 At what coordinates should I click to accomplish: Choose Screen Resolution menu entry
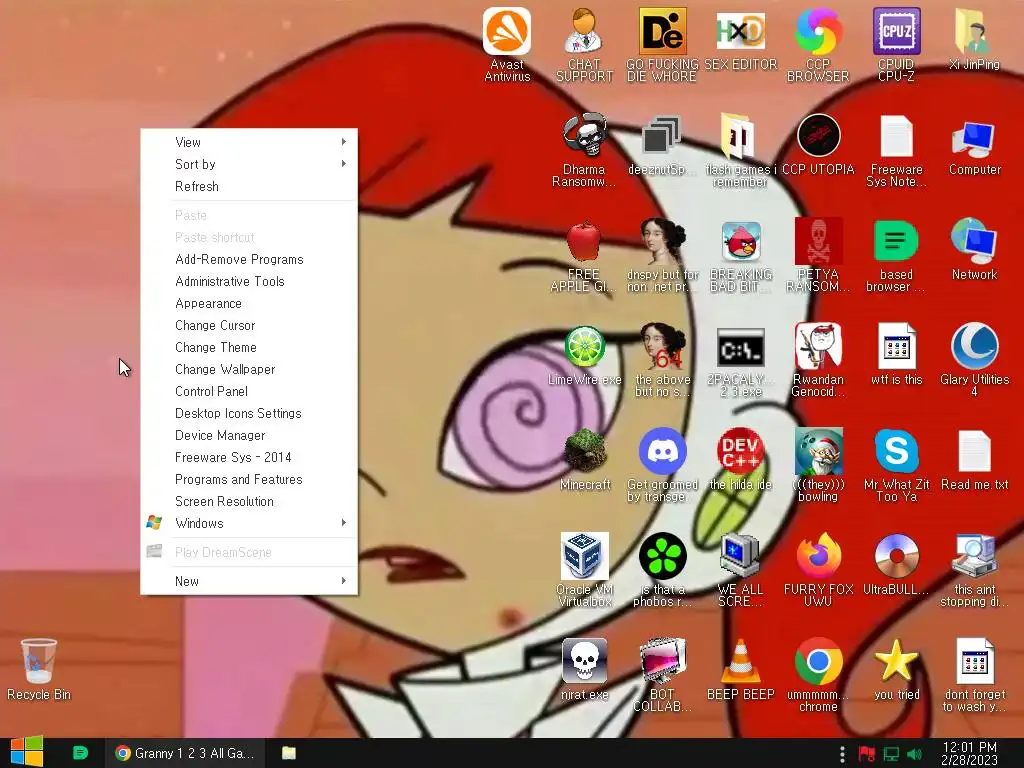click(249, 502)
